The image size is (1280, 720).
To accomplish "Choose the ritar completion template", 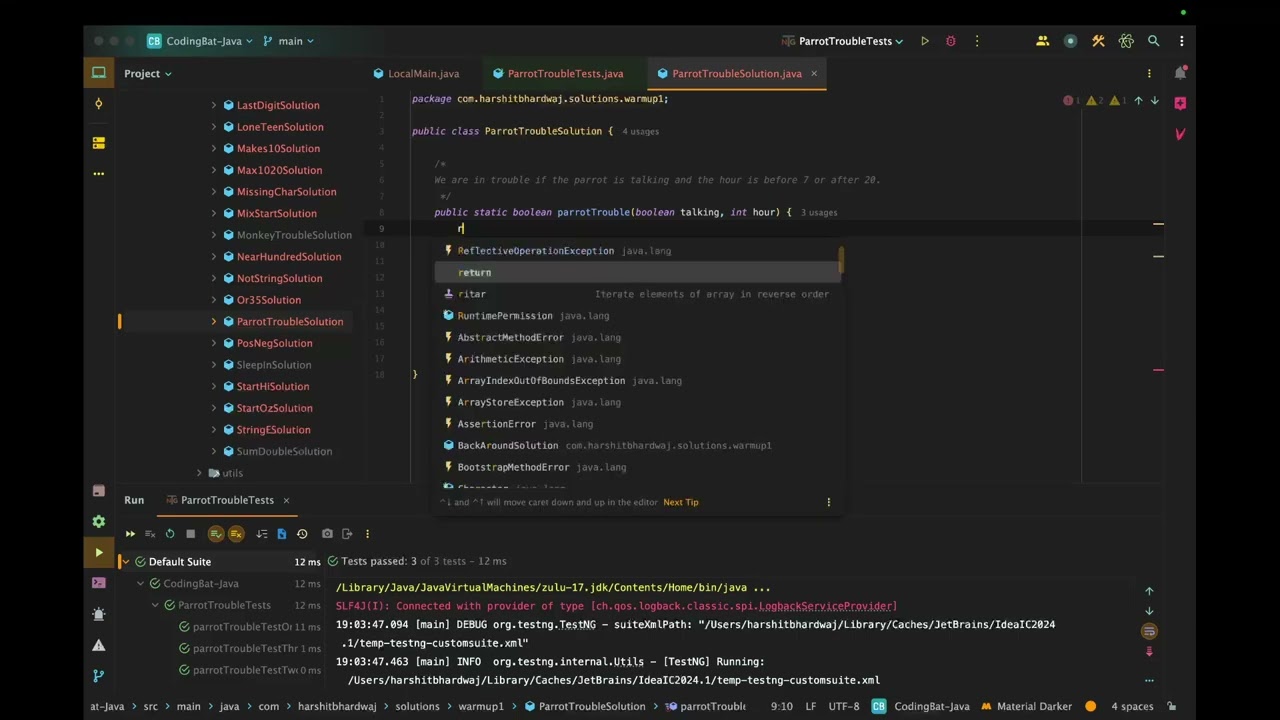I will pos(638,294).
